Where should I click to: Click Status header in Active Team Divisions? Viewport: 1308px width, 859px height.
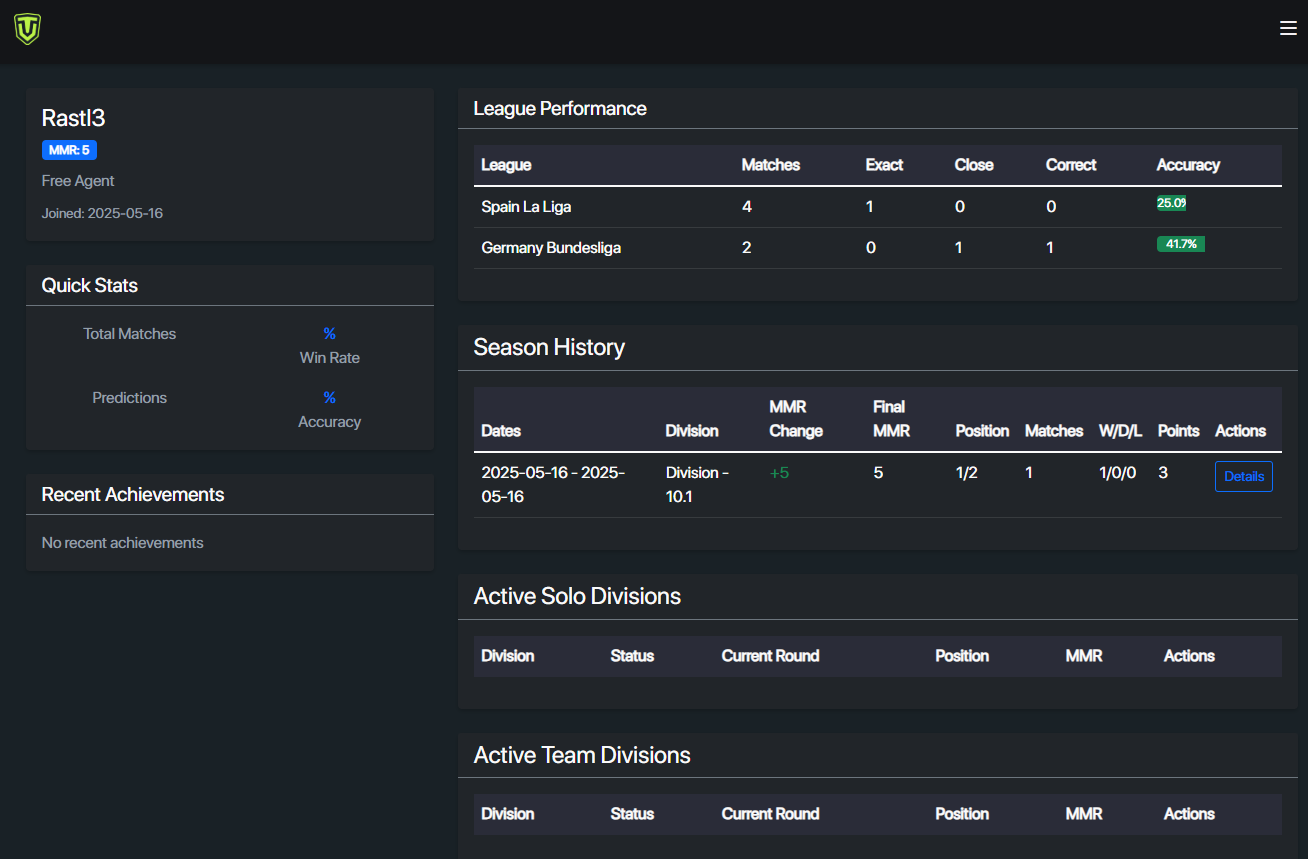point(632,814)
